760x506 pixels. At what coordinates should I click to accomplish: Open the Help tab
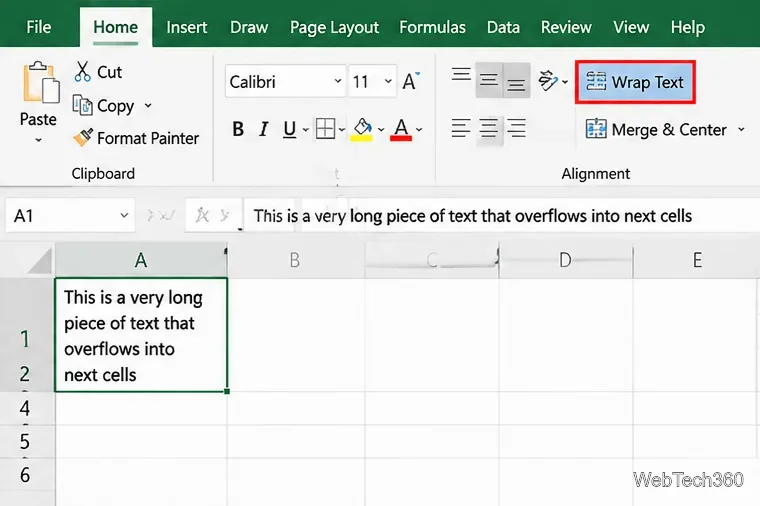688,27
